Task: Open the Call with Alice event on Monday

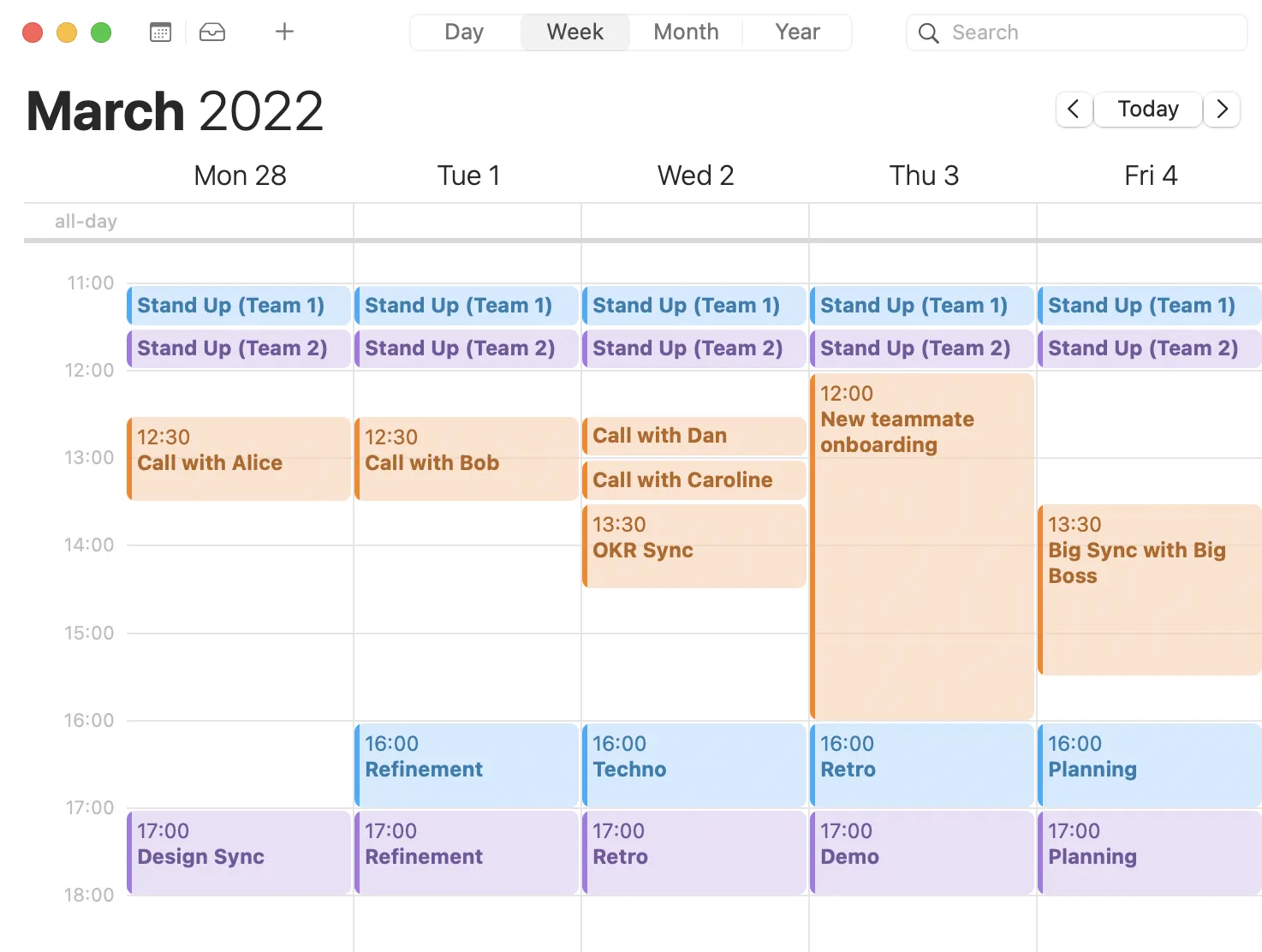Action: (237, 459)
